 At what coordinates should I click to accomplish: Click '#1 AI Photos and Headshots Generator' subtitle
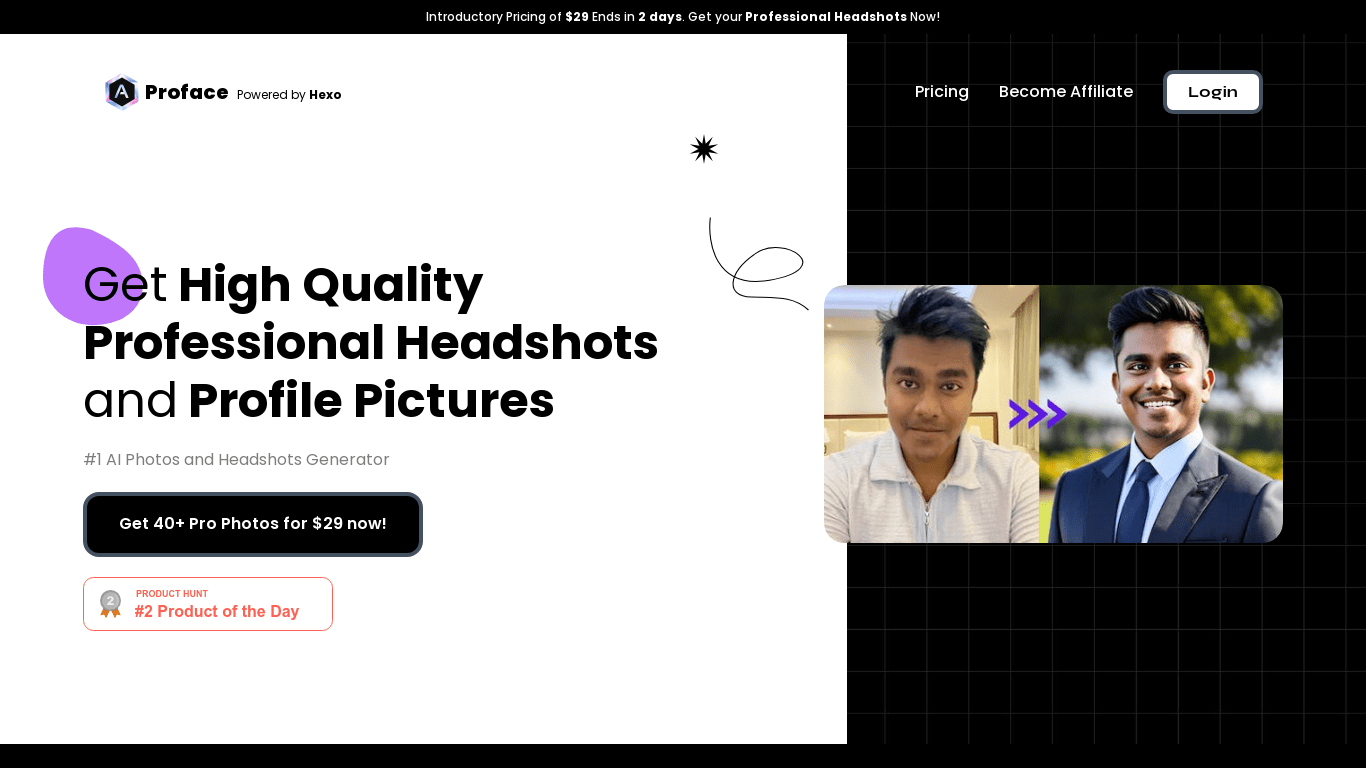[236, 460]
